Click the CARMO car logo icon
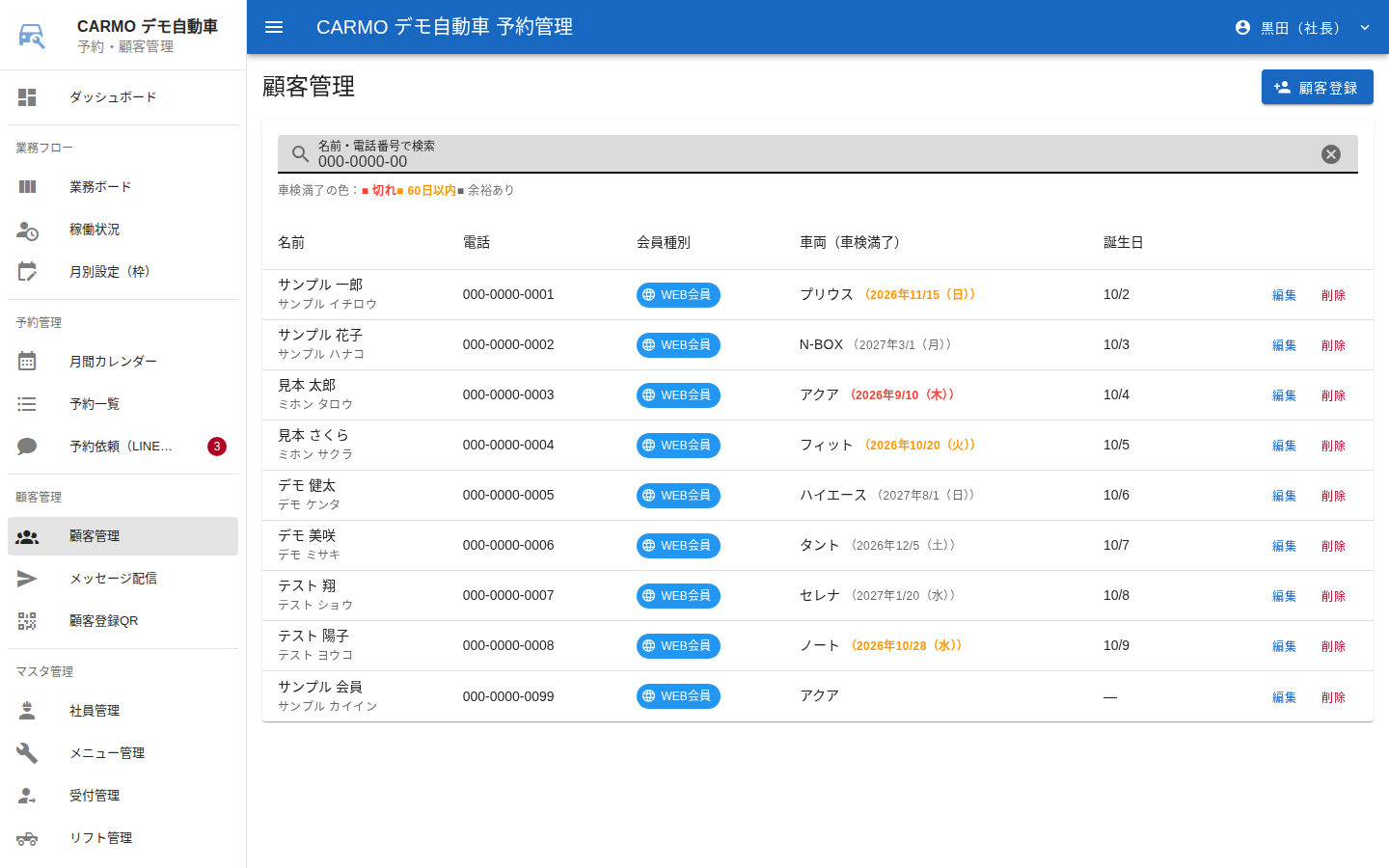The height and width of the screenshot is (868, 1389). (x=32, y=36)
